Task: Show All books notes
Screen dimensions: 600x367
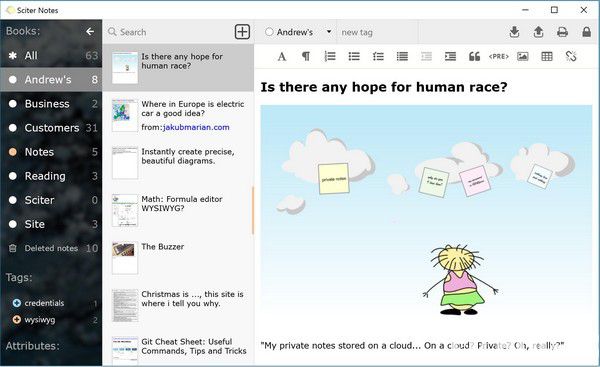Action: [51, 55]
